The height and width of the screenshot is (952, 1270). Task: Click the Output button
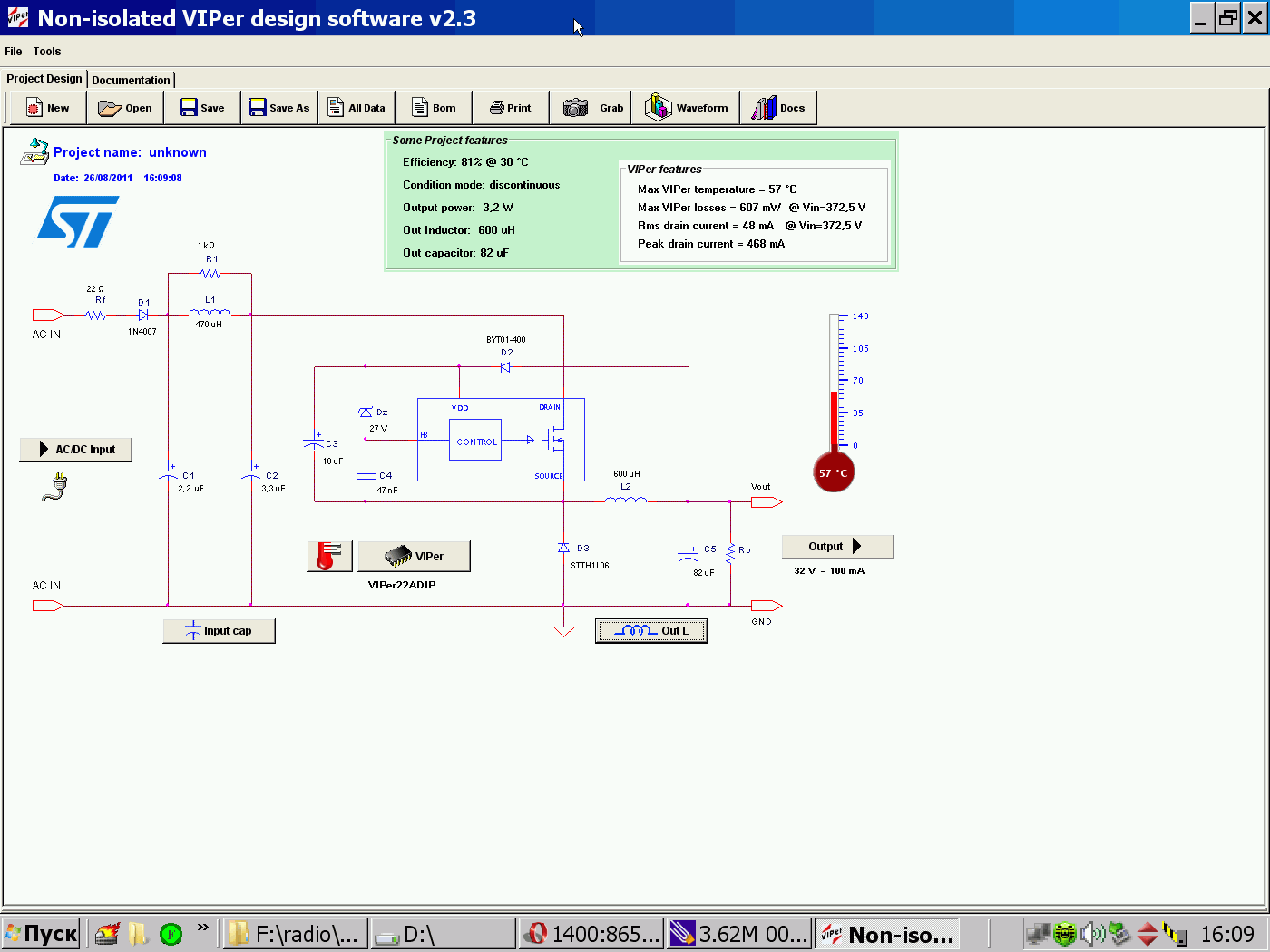coord(837,547)
